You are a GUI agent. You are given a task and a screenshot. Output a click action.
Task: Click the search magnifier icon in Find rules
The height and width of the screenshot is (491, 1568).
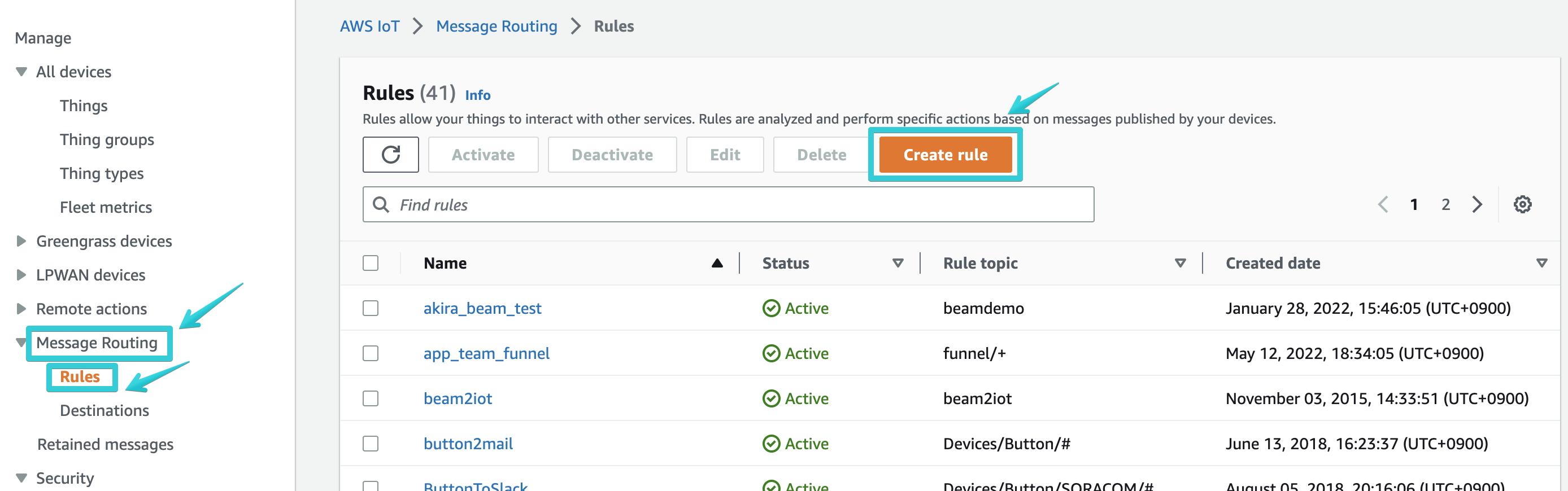pyautogui.click(x=381, y=204)
